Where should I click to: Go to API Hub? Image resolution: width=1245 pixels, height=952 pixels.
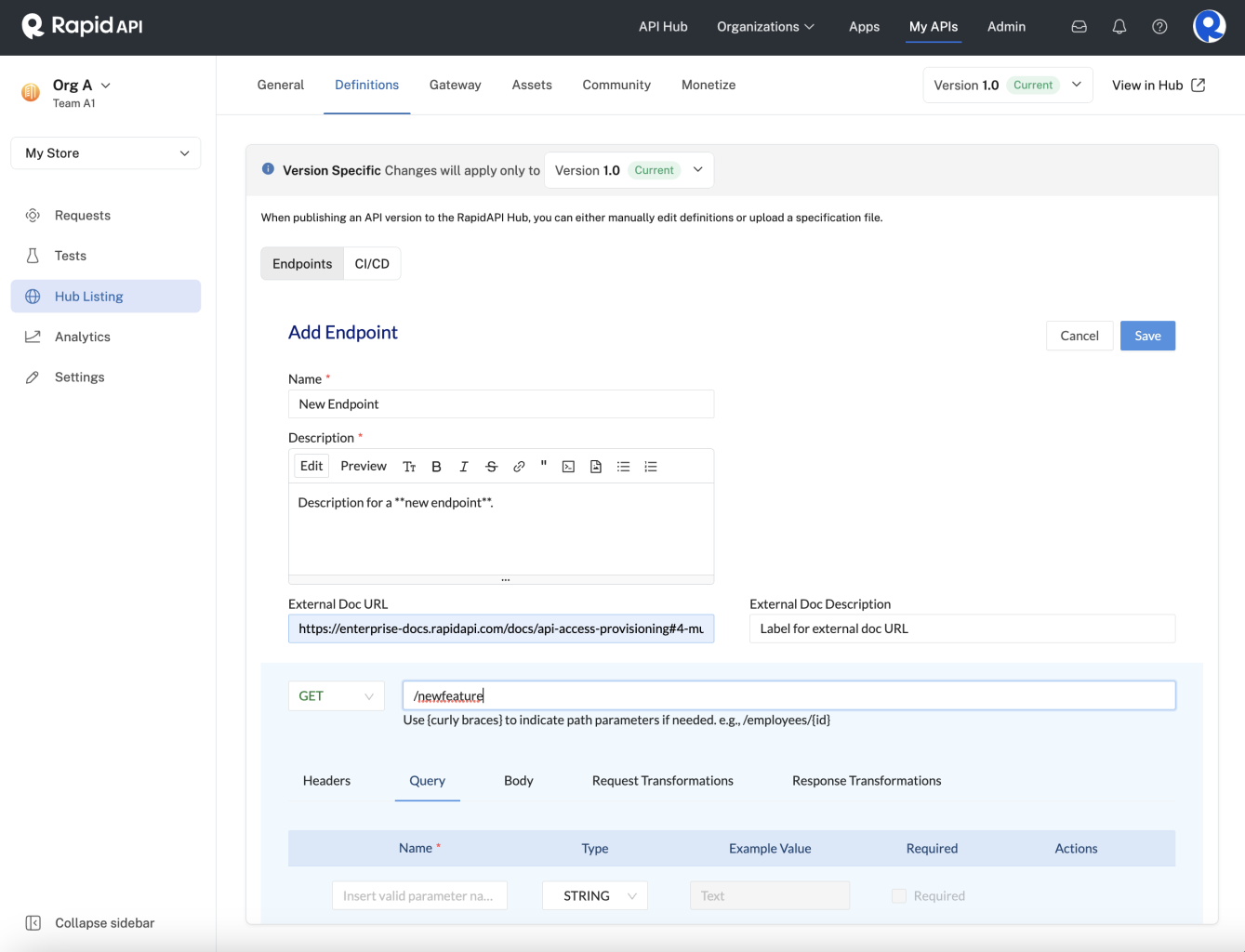pos(663,27)
